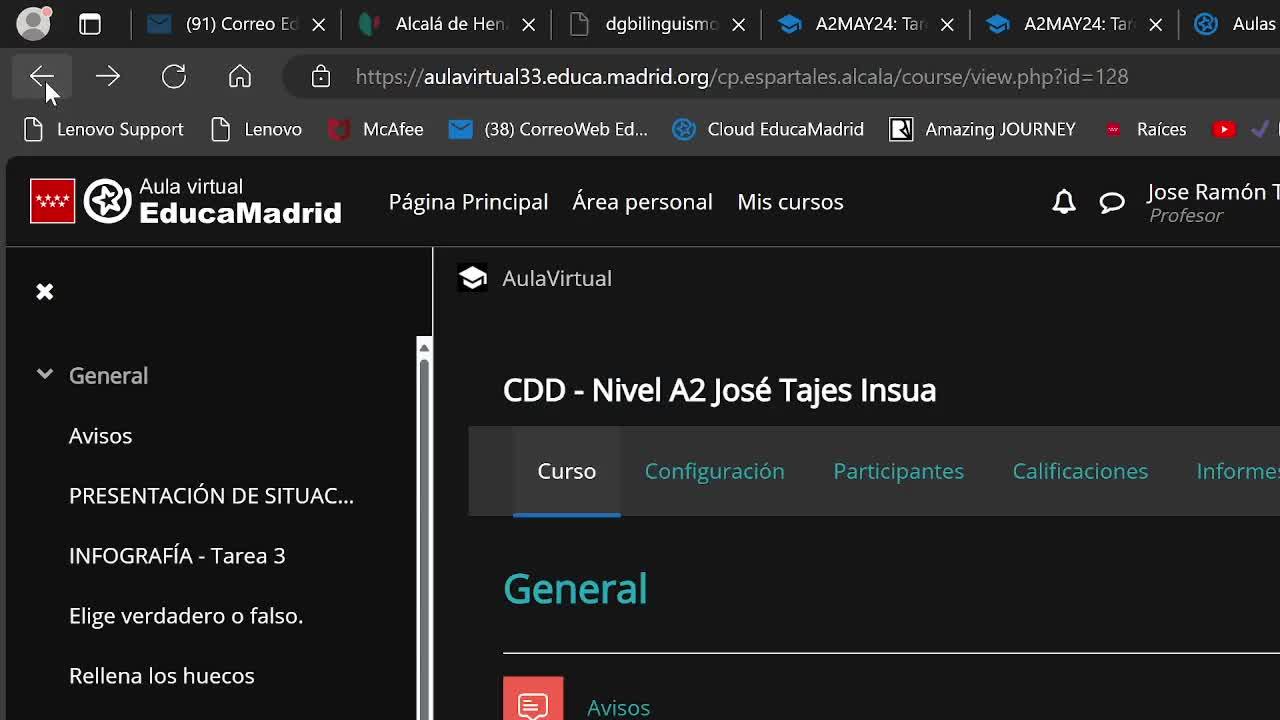Click the AulaVirtual breadcrumb link
Screen dimensions: 1280x720
(557, 278)
